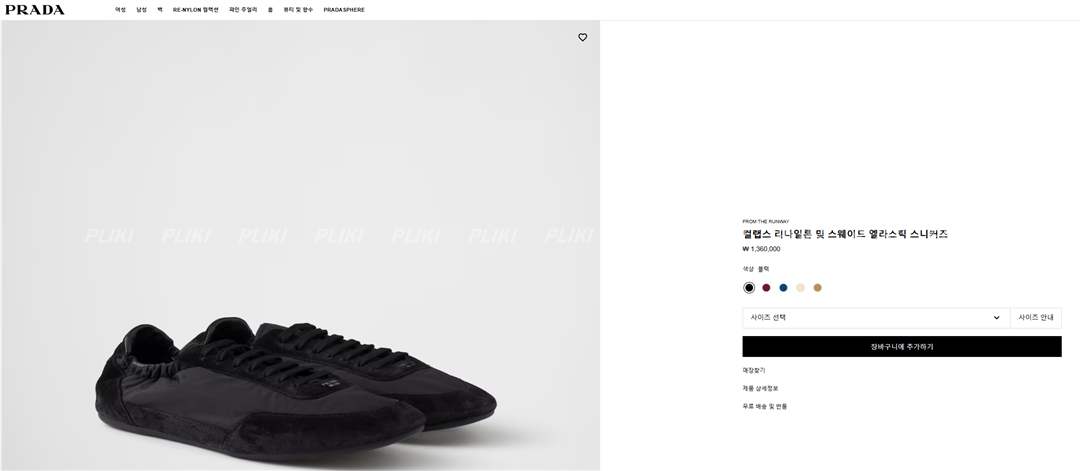Select the cream color swatch
Screen dimensions: 1080x471
pos(800,288)
